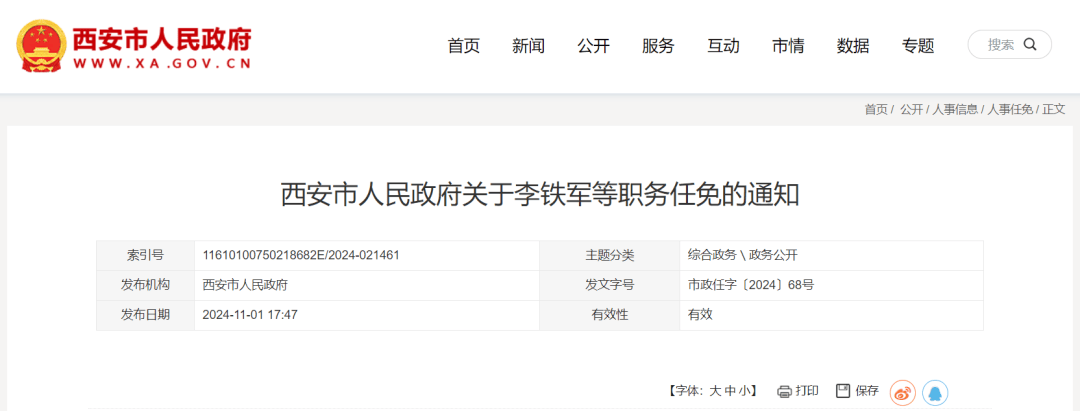Click the 索引号 label cell

pyautogui.click(x=145, y=255)
